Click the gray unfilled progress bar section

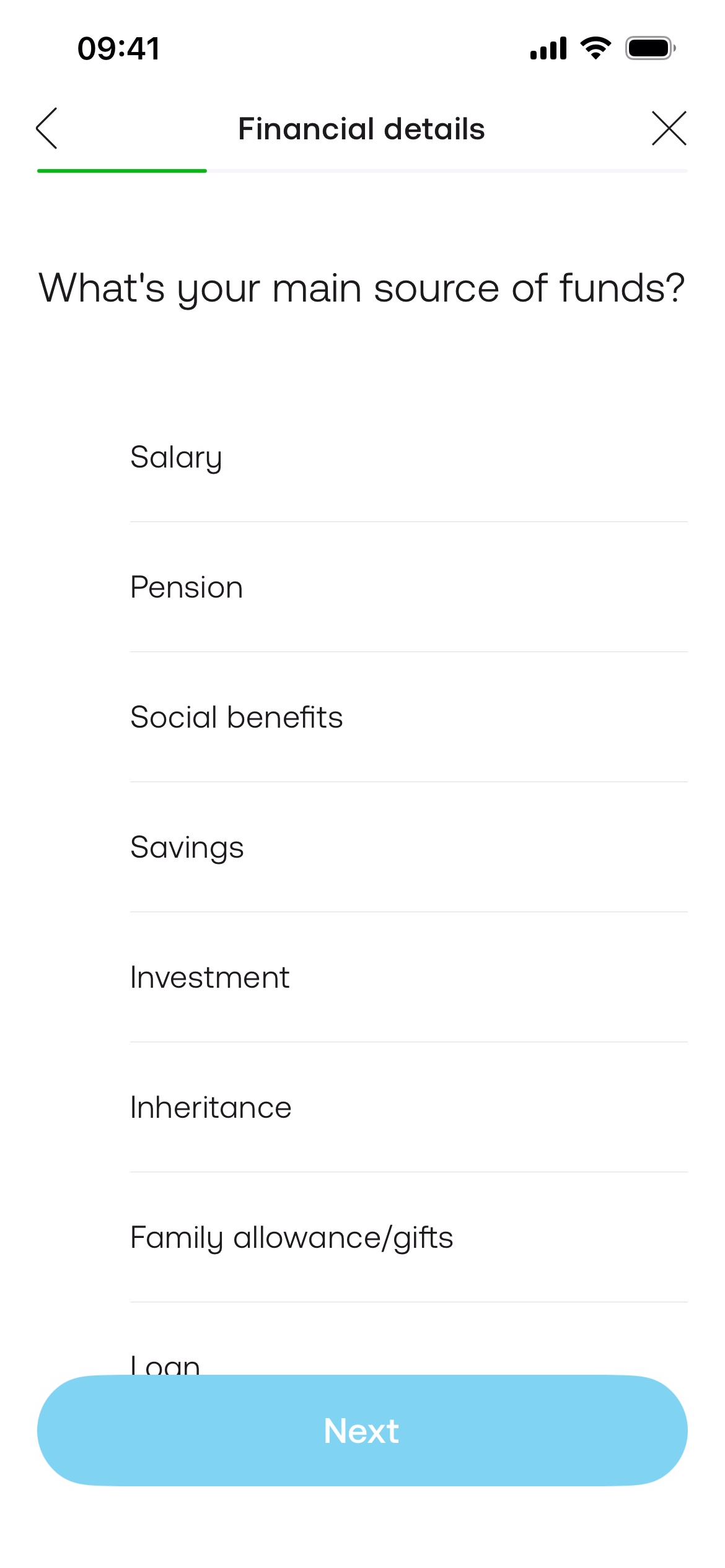[446, 171]
